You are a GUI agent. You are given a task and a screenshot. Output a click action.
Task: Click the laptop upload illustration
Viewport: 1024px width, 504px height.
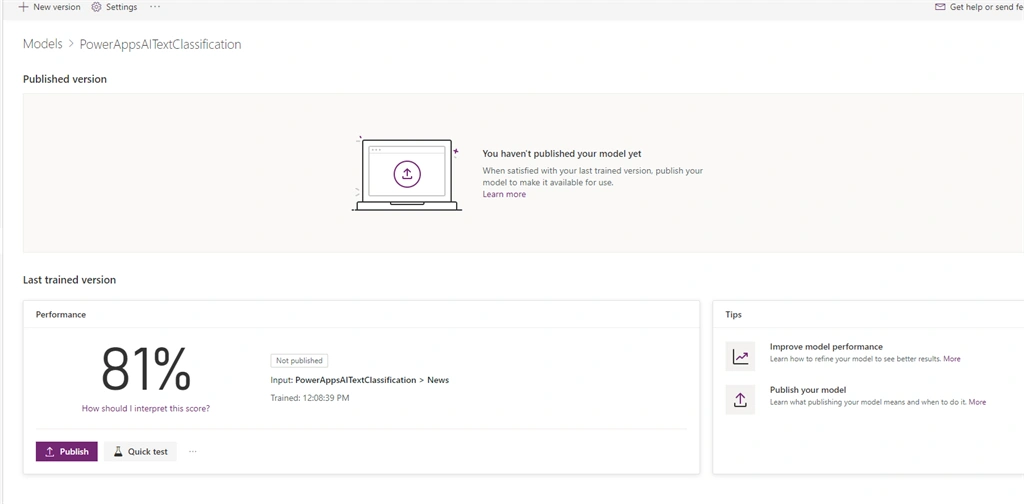[x=407, y=174]
